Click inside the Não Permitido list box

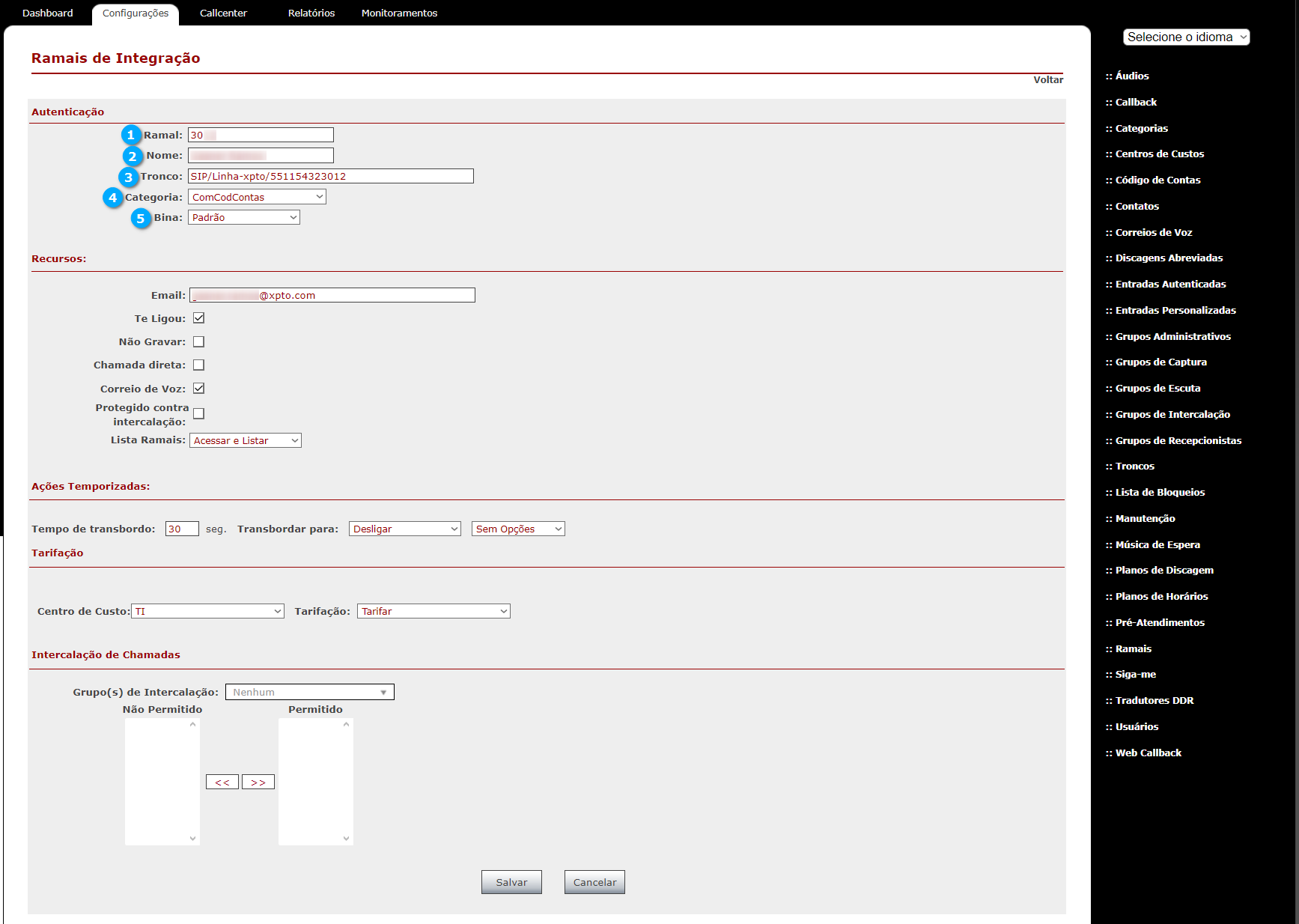pyautogui.click(x=162, y=782)
